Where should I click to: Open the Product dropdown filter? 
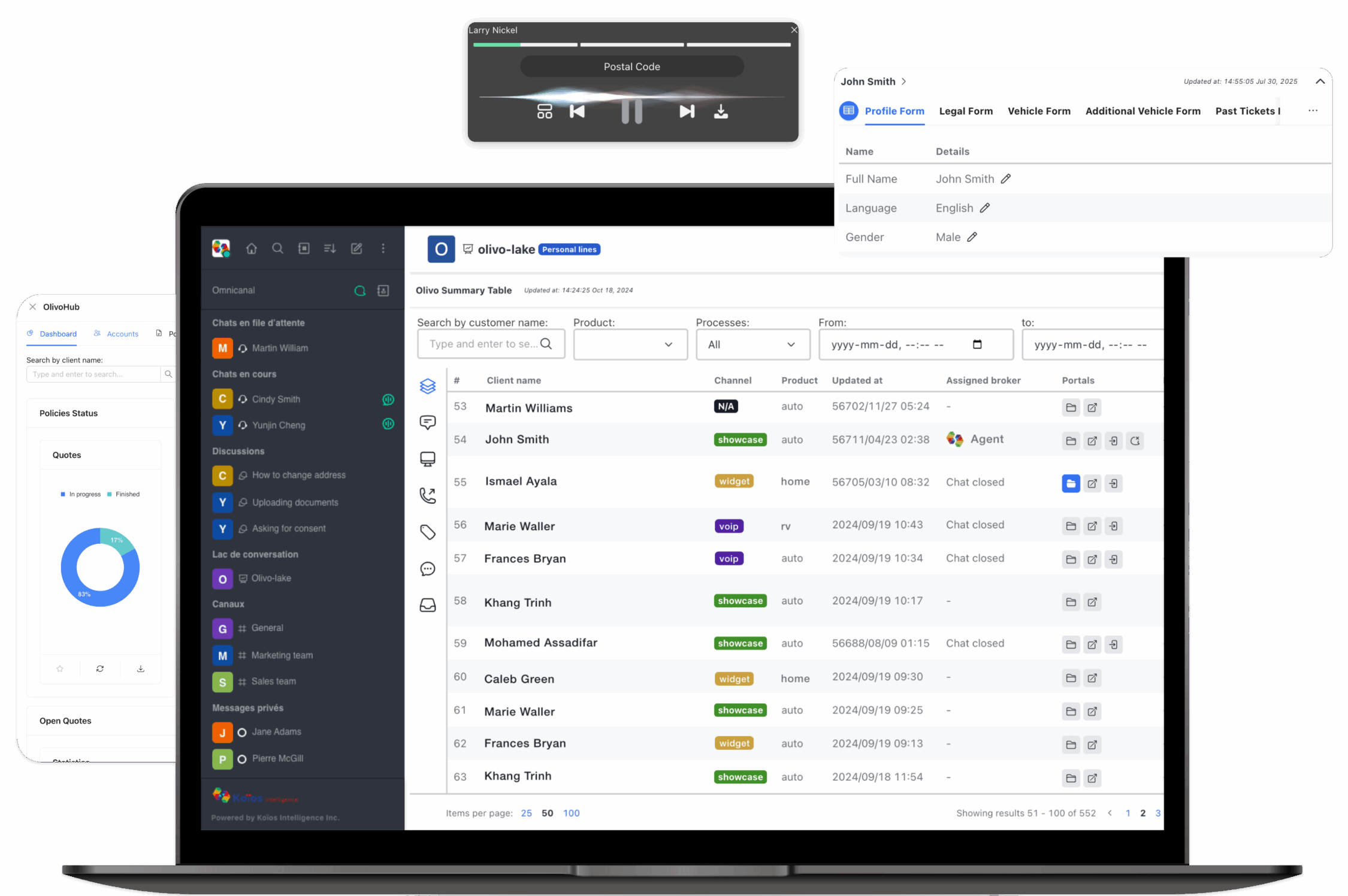[630, 344]
